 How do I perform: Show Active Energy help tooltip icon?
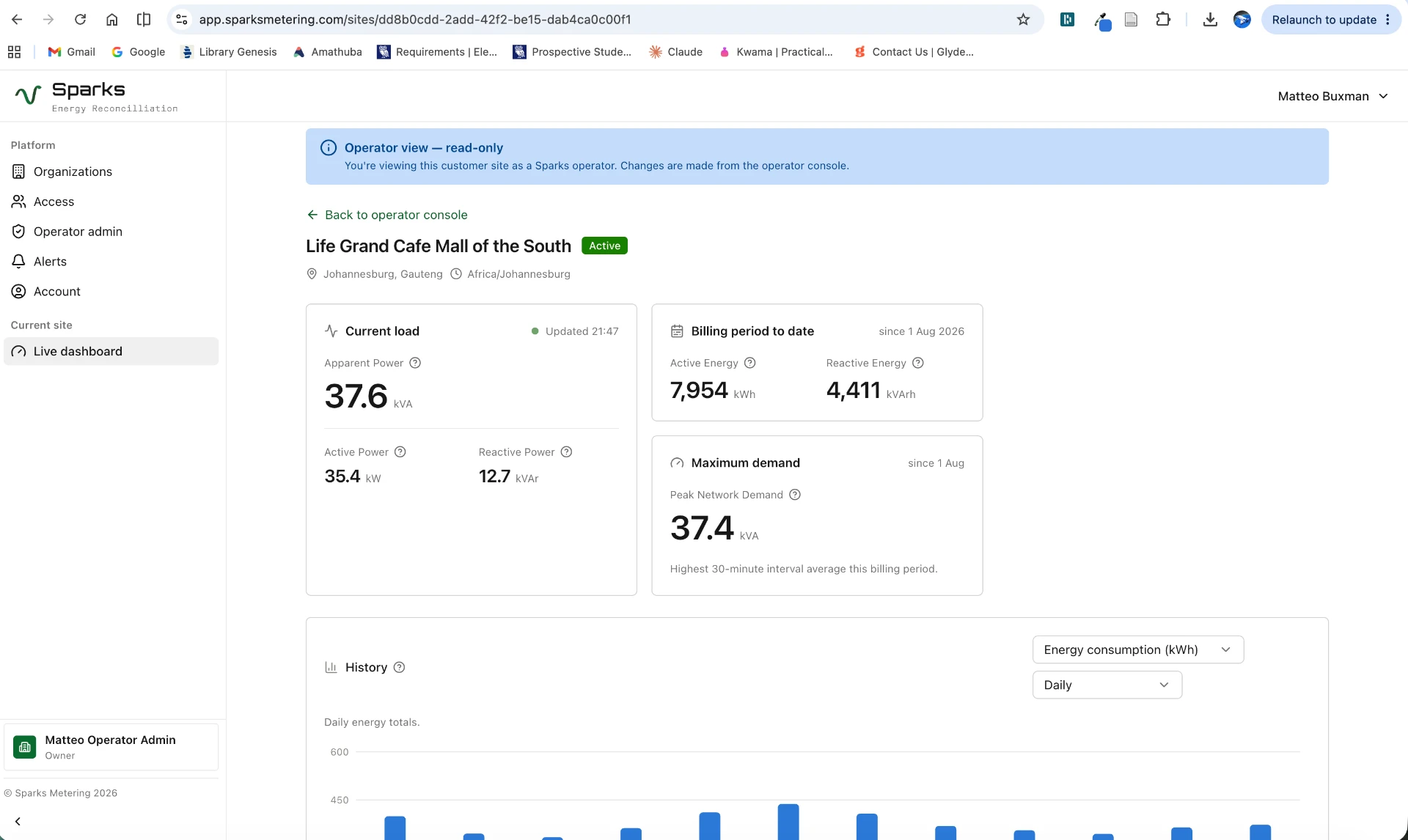pyautogui.click(x=750, y=363)
